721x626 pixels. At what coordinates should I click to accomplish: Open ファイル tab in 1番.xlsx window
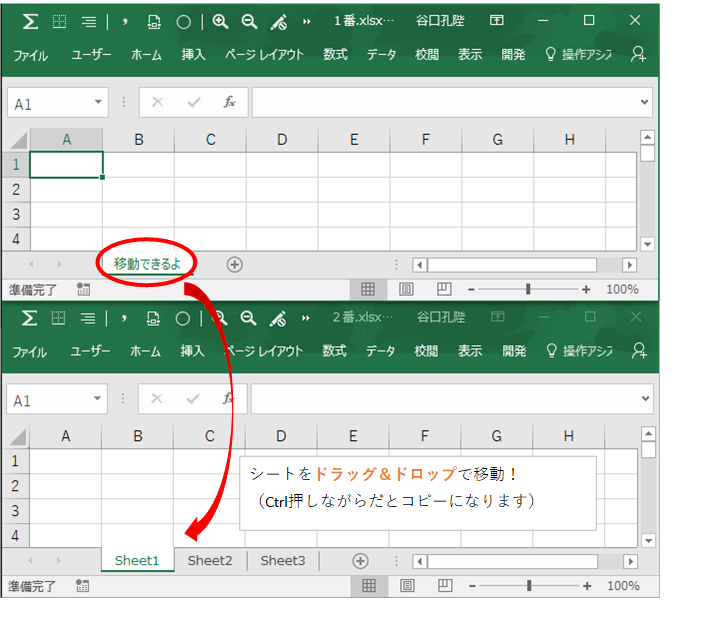(30, 55)
